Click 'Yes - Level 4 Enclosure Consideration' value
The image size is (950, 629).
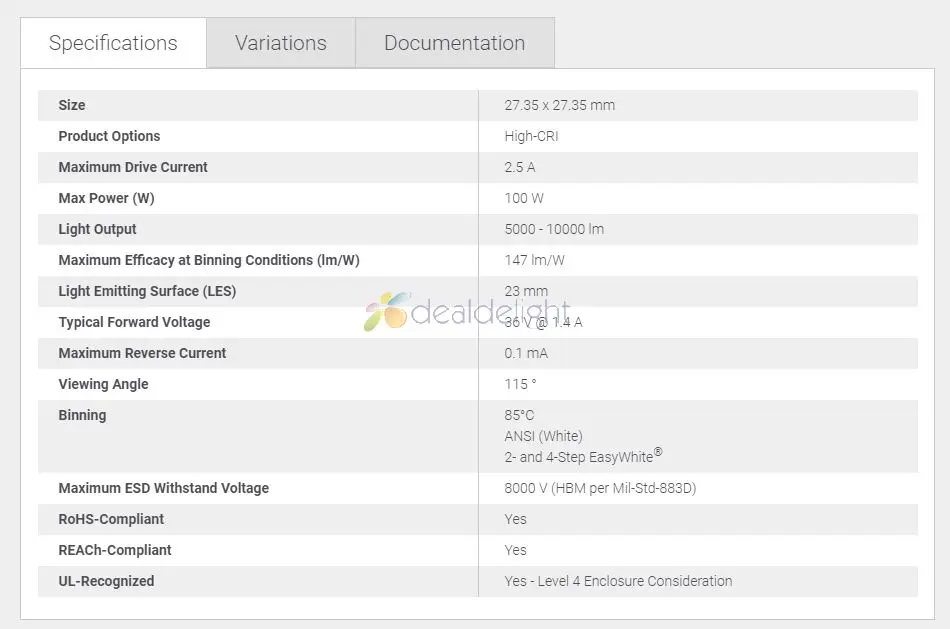618,581
